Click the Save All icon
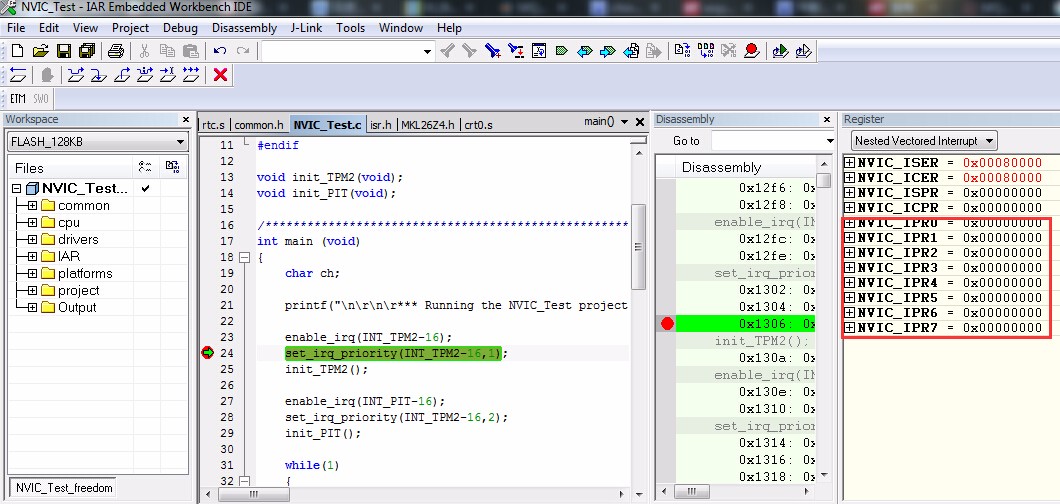1060x504 pixels. click(x=87, y=51)
